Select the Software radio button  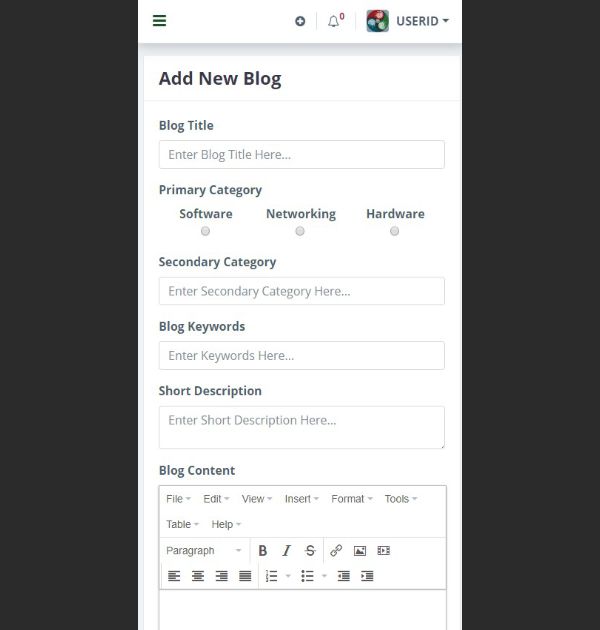tap(205, 231)
